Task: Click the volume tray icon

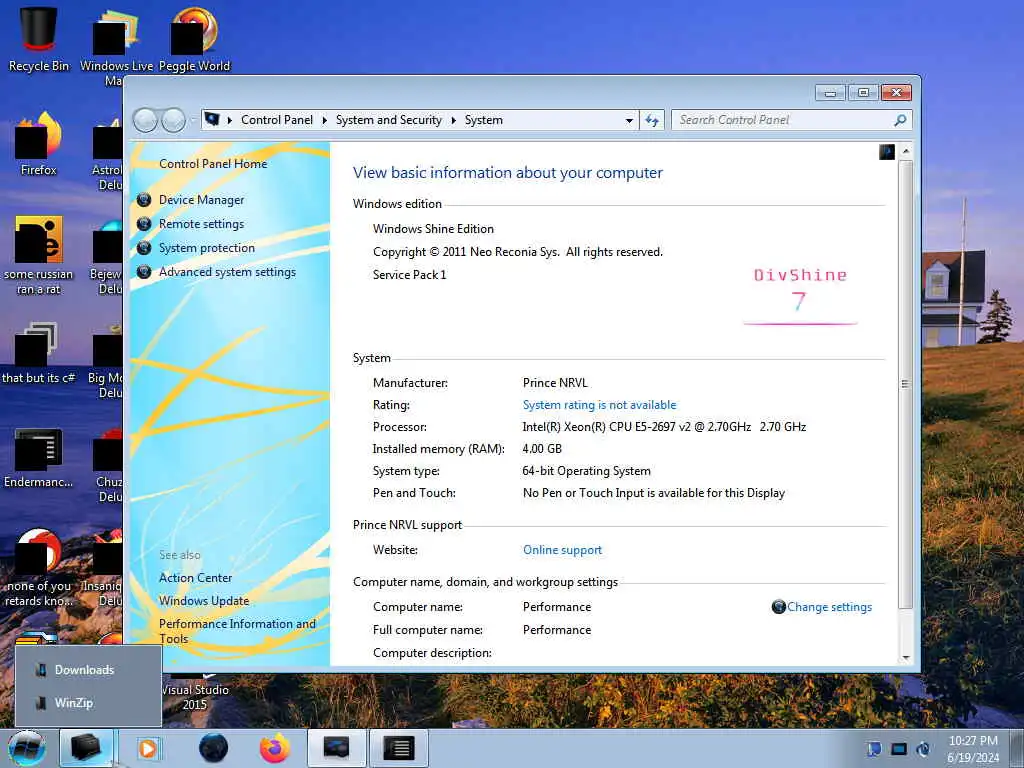Action: [923, 749]
